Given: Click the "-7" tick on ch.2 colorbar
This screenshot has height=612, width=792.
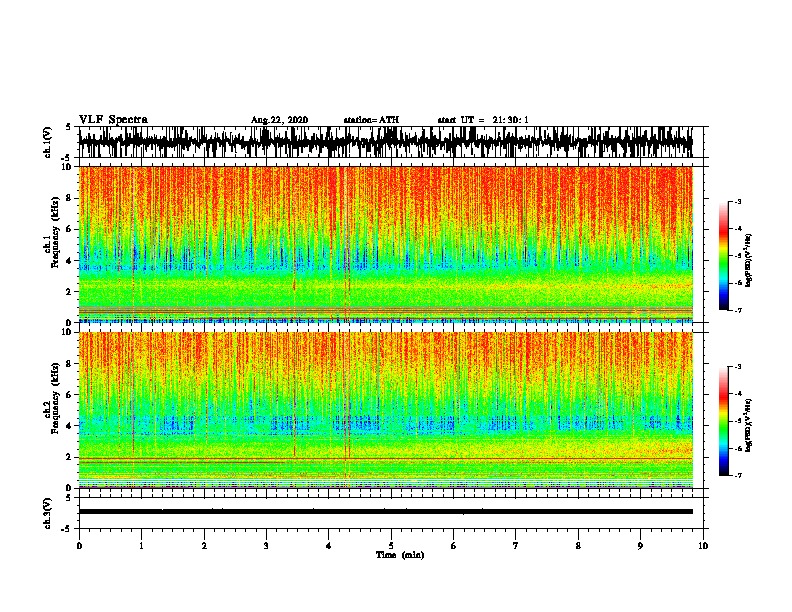Looking at the screenshot, I should tap(737, 475).
